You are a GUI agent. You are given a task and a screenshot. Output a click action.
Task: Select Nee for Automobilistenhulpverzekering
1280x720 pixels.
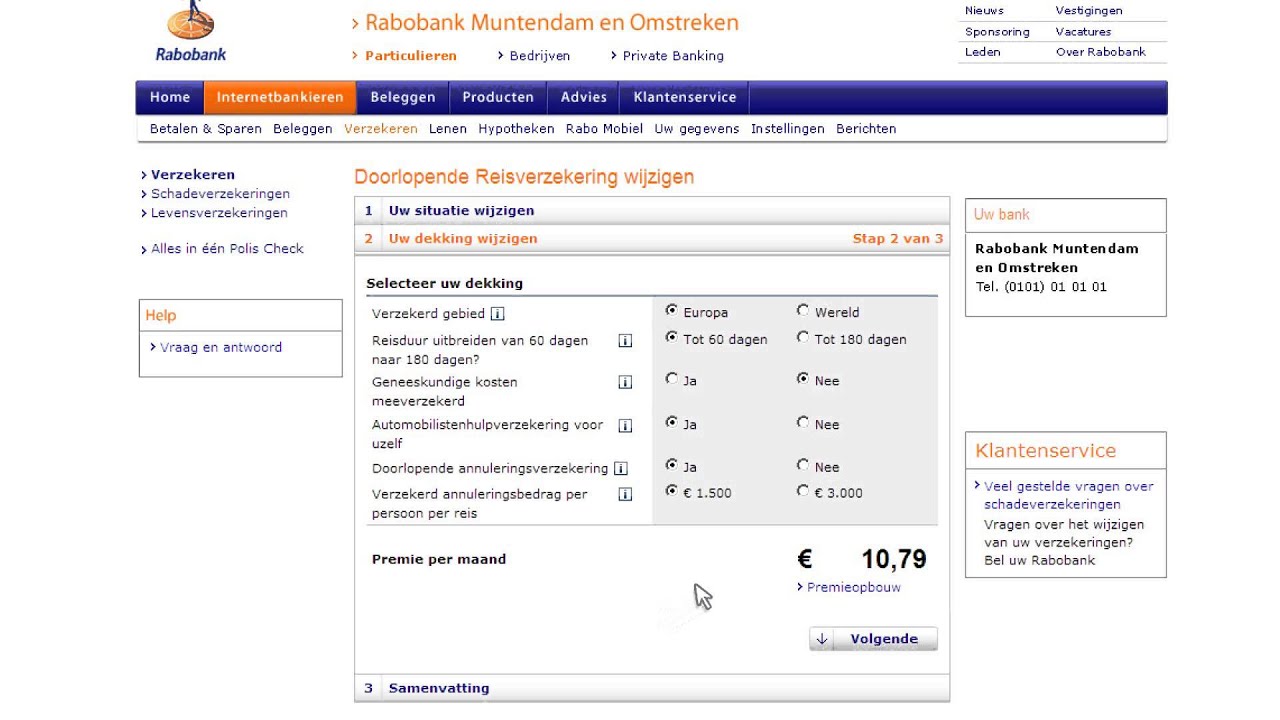click(x=802, y=423)
